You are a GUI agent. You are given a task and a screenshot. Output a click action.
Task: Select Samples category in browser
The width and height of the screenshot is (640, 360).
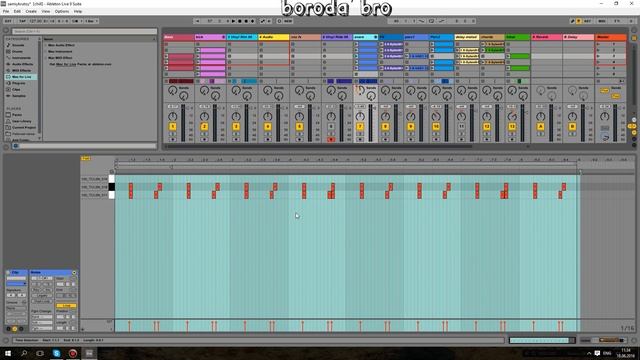pos(19,96)
